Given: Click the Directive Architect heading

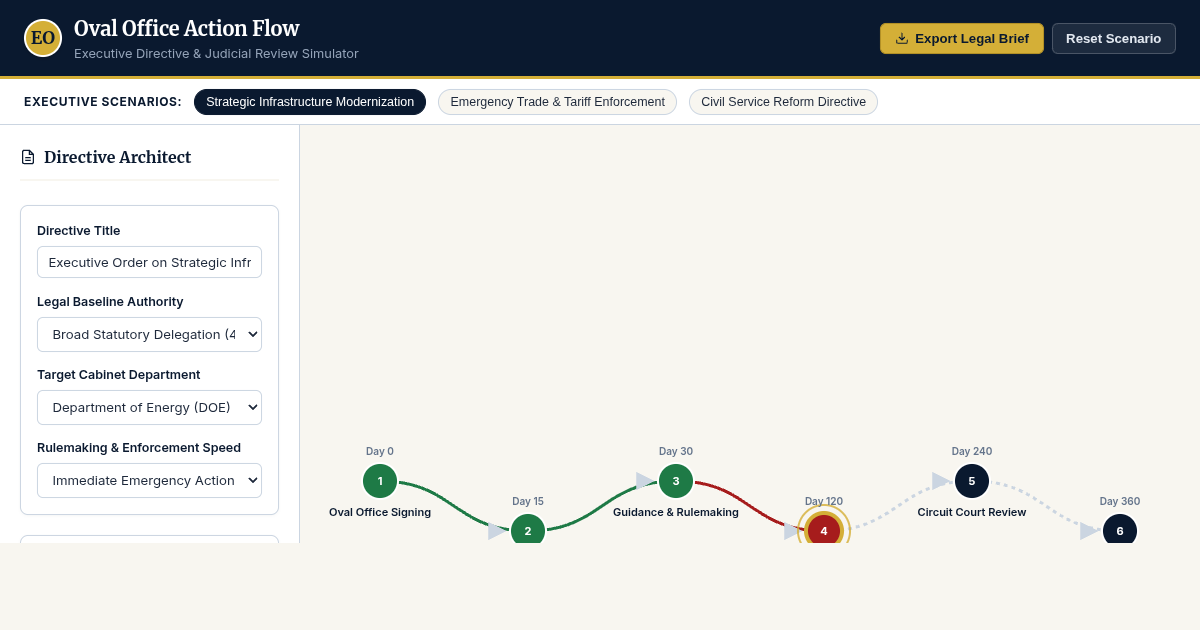Looking at the screenshot, I should pyautogui.click(x=117, y=157).
